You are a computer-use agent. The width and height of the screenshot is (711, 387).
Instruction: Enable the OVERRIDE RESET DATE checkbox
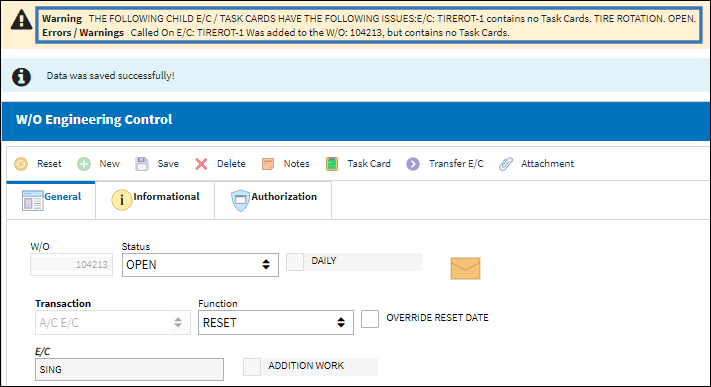click(370, 318)
